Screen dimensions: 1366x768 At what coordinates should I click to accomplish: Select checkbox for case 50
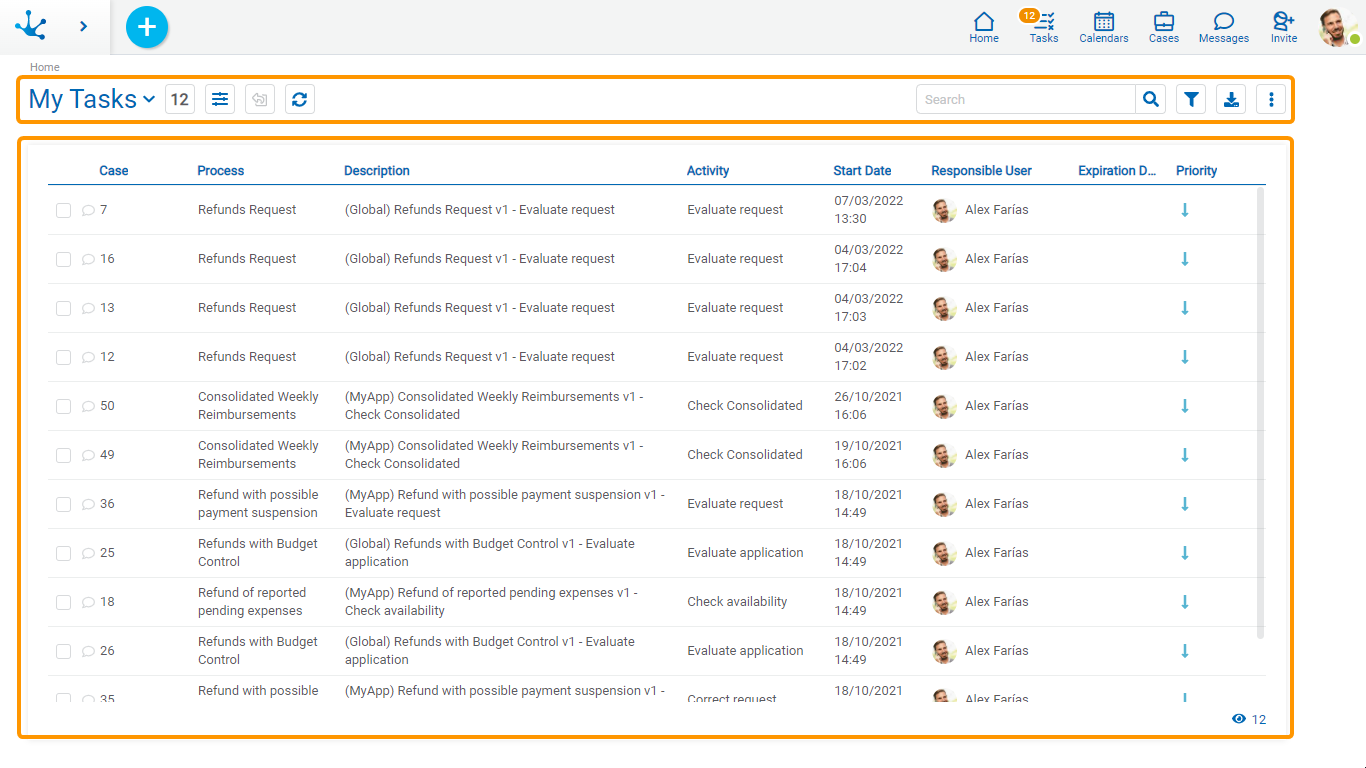point(63,407)
